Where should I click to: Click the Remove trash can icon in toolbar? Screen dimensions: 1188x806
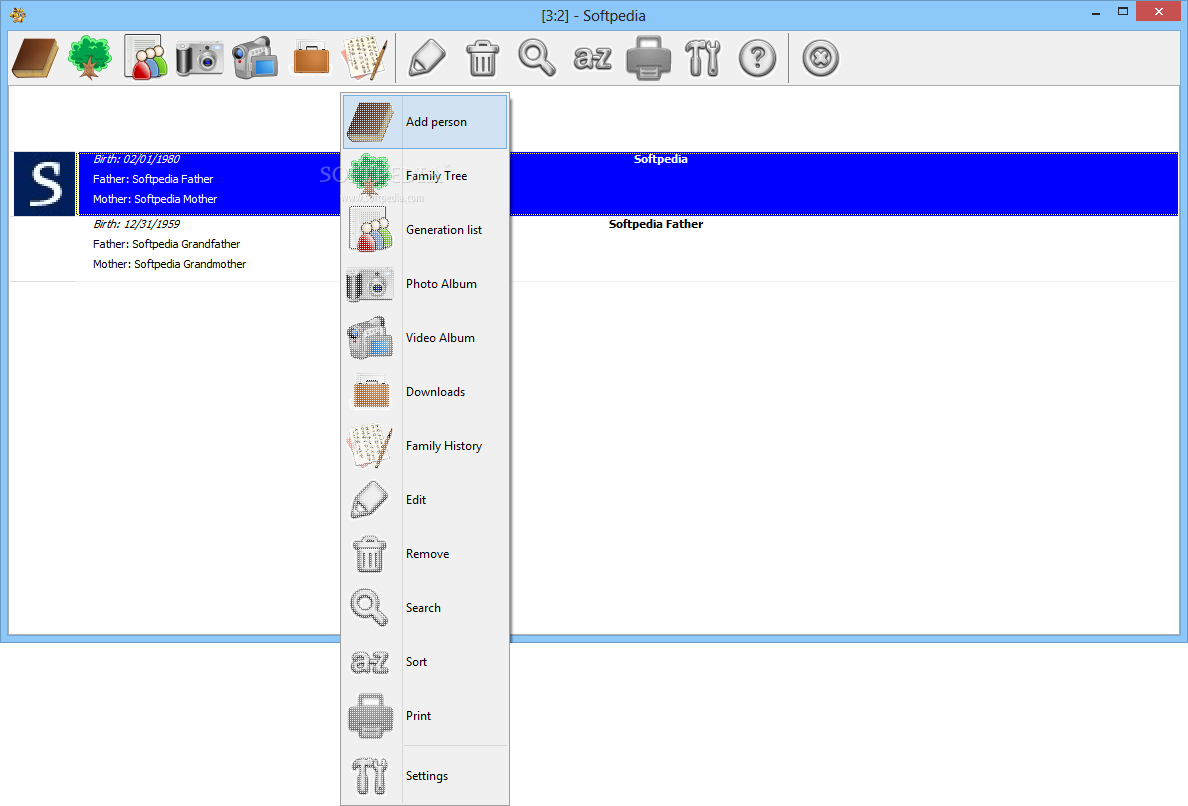[482, 58]
